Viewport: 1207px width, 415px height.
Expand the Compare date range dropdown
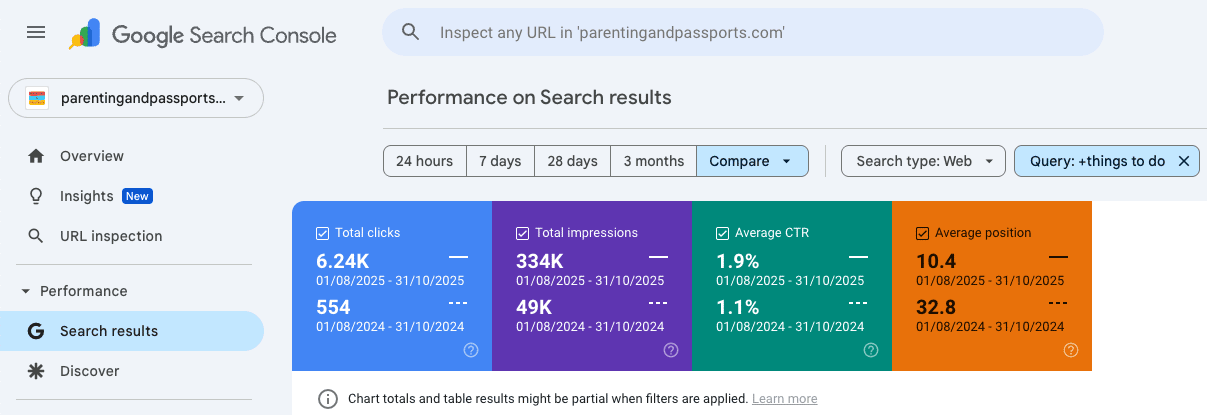(x=752, y=161)
